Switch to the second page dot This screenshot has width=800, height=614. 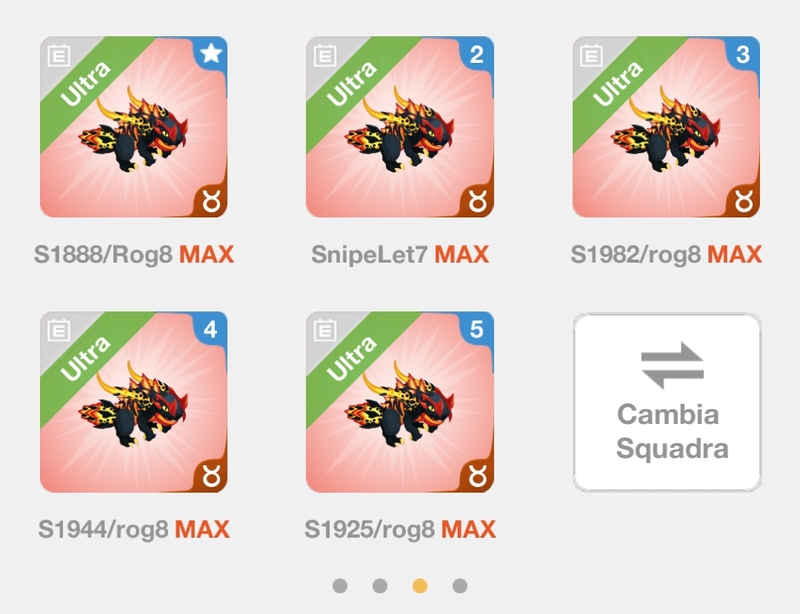(x=380, y=585)
